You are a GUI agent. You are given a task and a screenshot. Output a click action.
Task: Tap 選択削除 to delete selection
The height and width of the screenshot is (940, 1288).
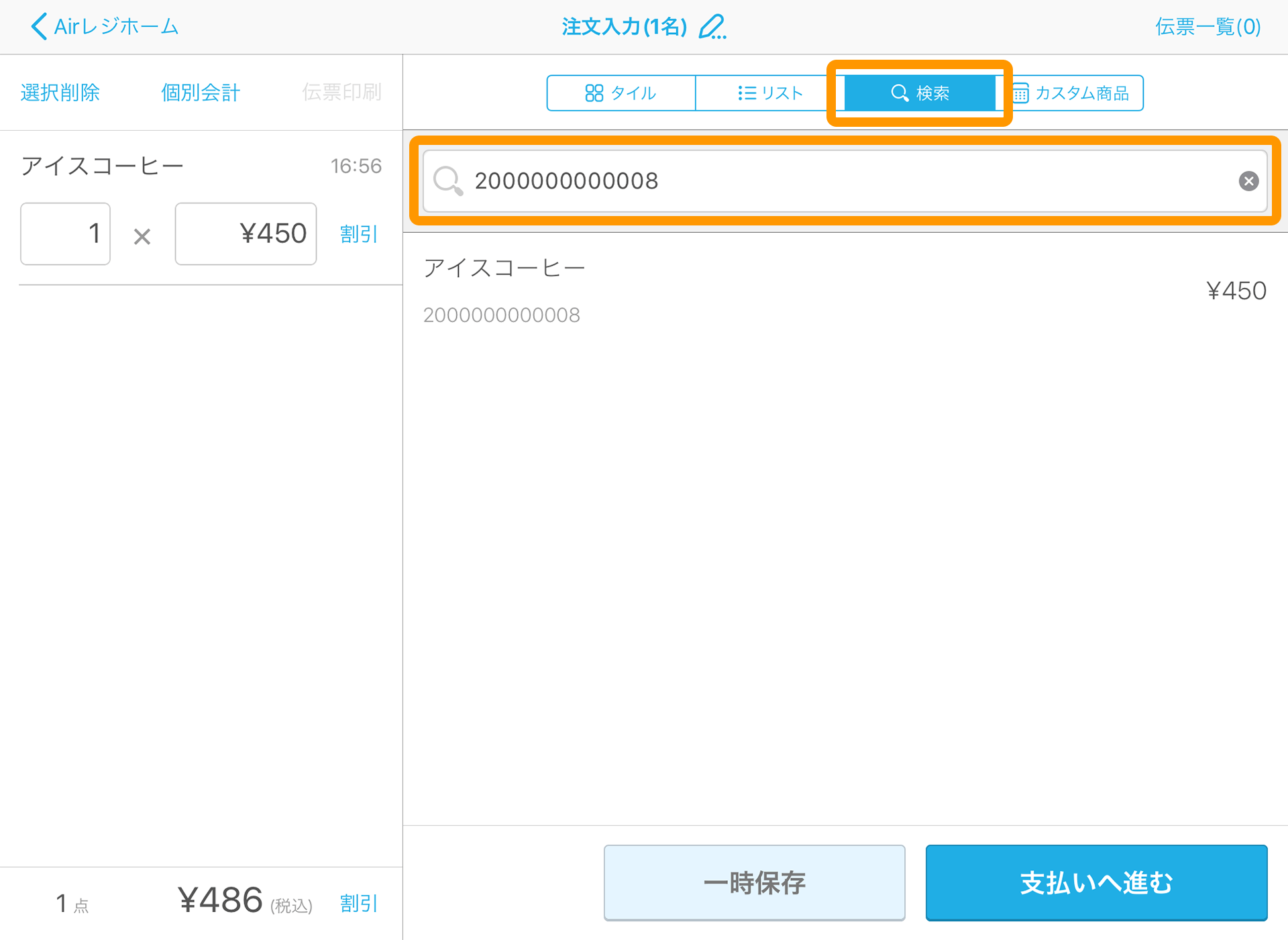60,92
